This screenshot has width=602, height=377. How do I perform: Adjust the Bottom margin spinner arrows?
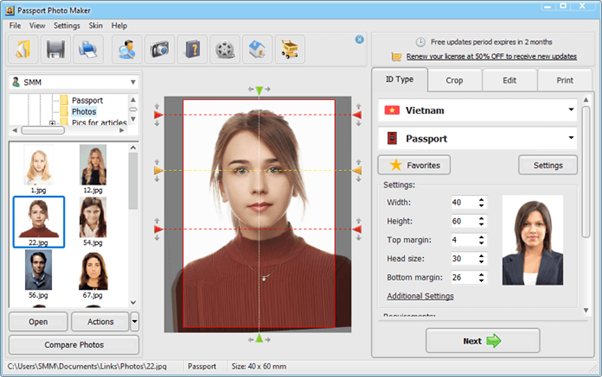pyautogui.click(x=481, y=277)
